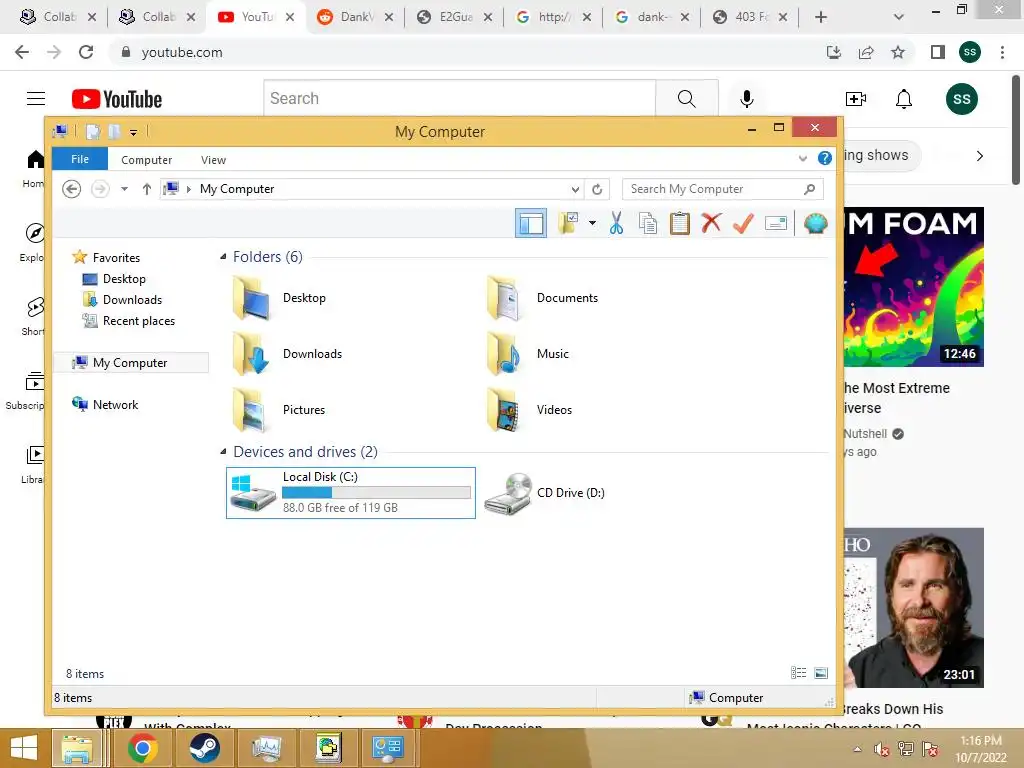Open the Windows Start button

(x=24, y=748)
